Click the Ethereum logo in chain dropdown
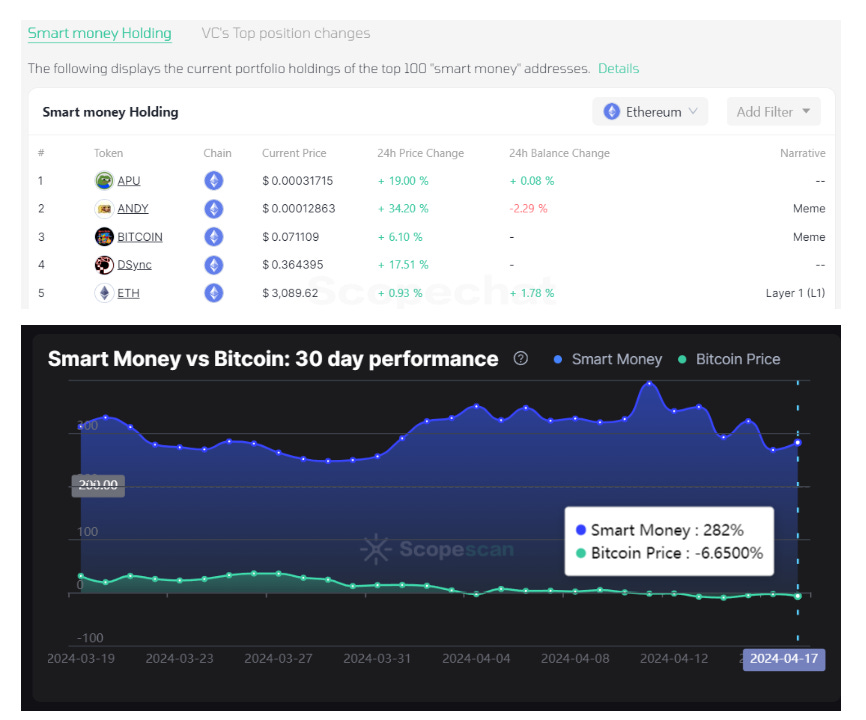866x720 pixels. pyautogui.click(x=611, y=112)
